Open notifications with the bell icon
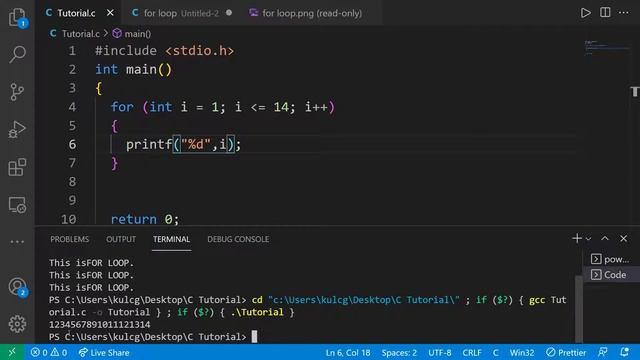This screenshot has width=640, height=360. pos(624,352)
